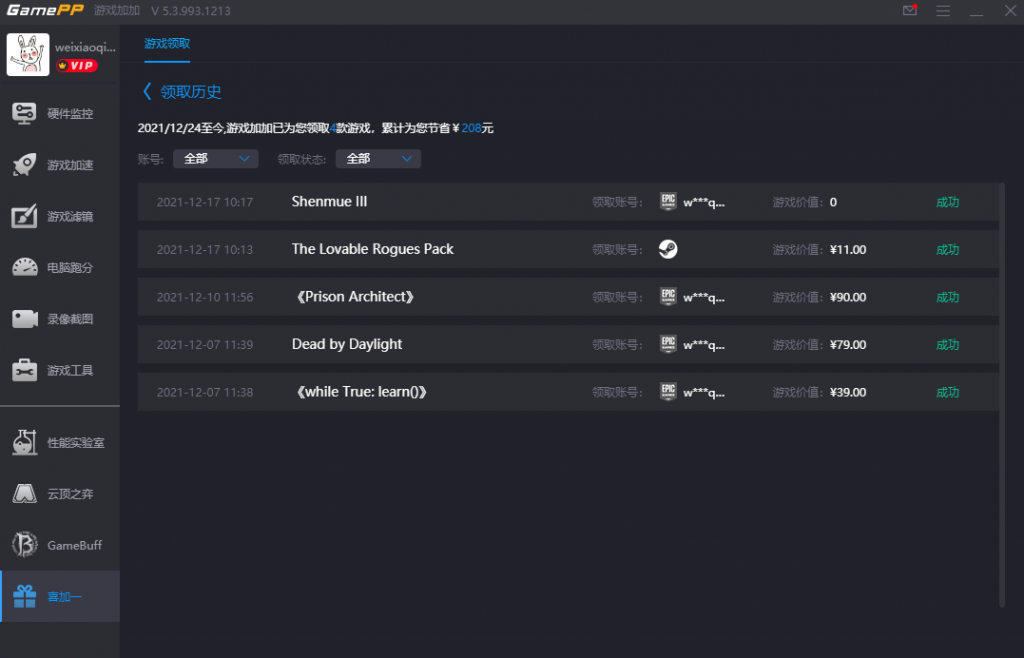The height and width of the screenshot is (658, 1024).
Task: Click the back arrow beside 领取历史
Action: click(147, 91)
